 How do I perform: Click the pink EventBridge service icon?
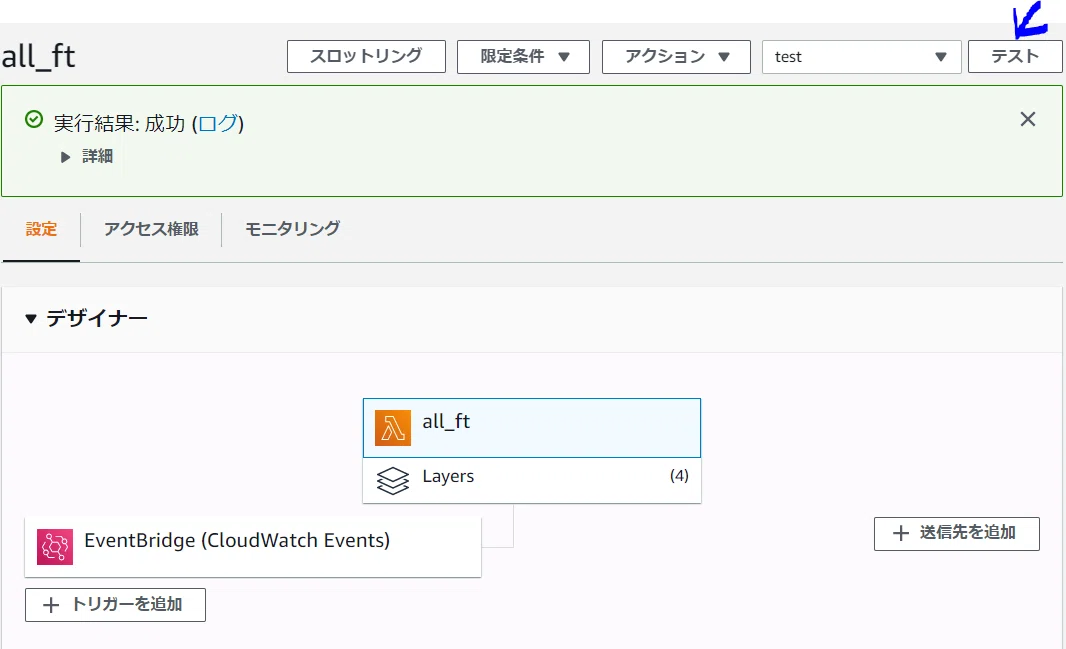(x=55, y=547)
